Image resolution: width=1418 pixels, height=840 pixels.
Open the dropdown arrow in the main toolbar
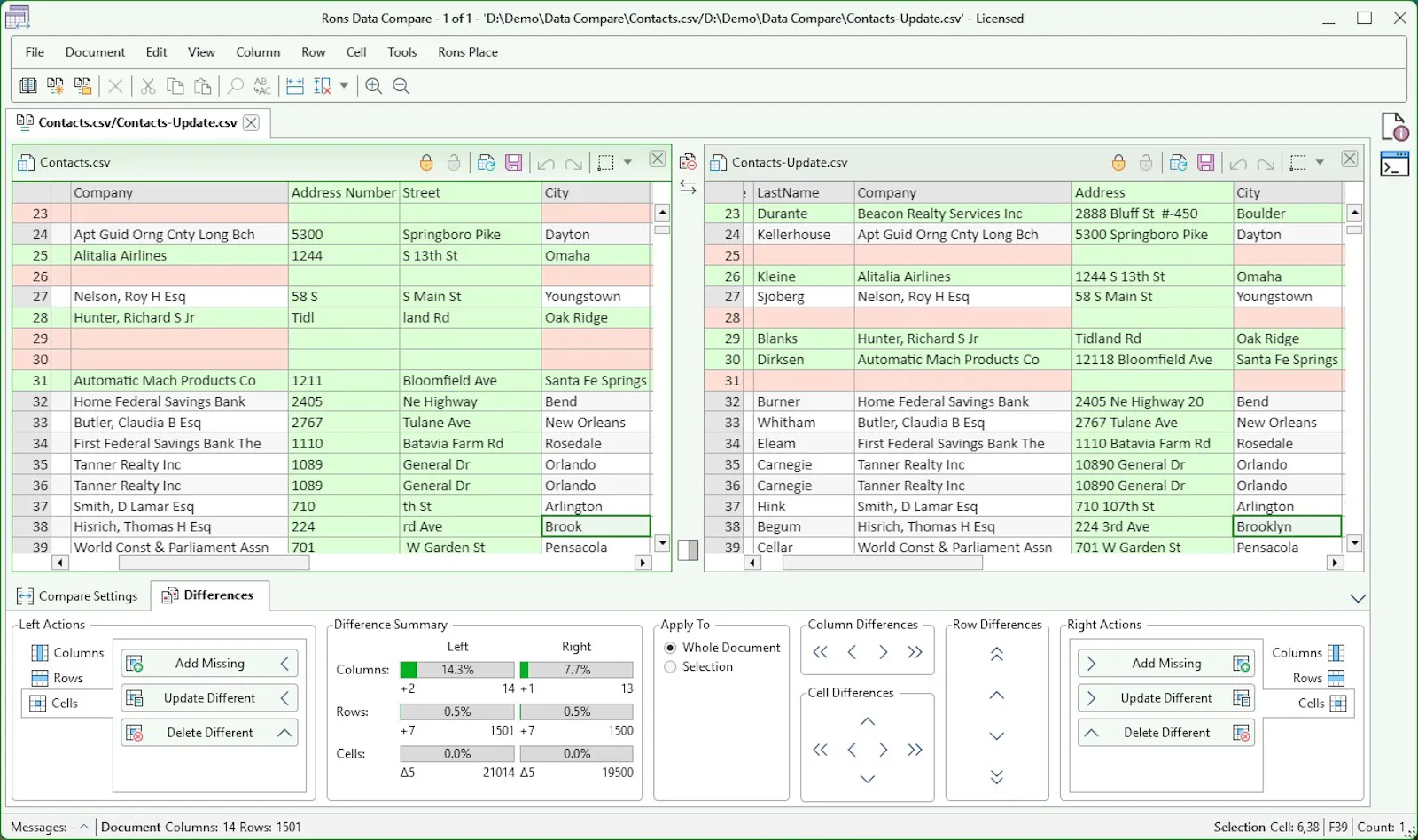(x=344, y=86)
